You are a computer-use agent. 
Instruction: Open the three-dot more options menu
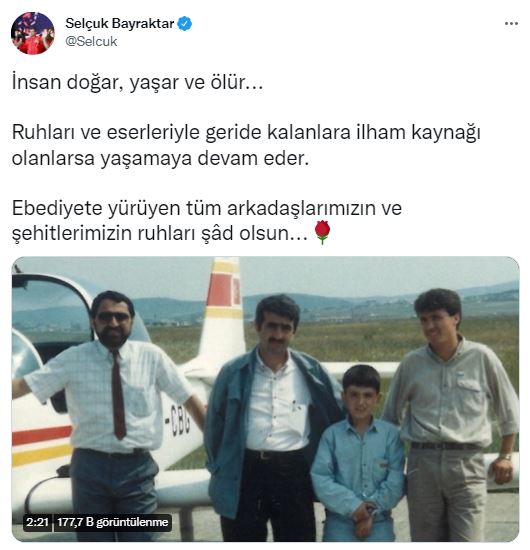point(511,24)
